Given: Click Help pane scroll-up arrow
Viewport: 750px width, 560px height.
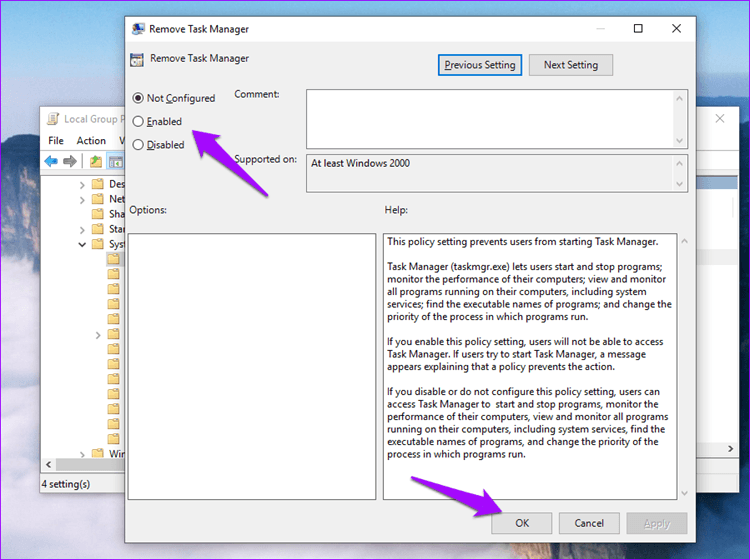Looking at the screenshot, I should pyautogui.click(x=684, y=242).
